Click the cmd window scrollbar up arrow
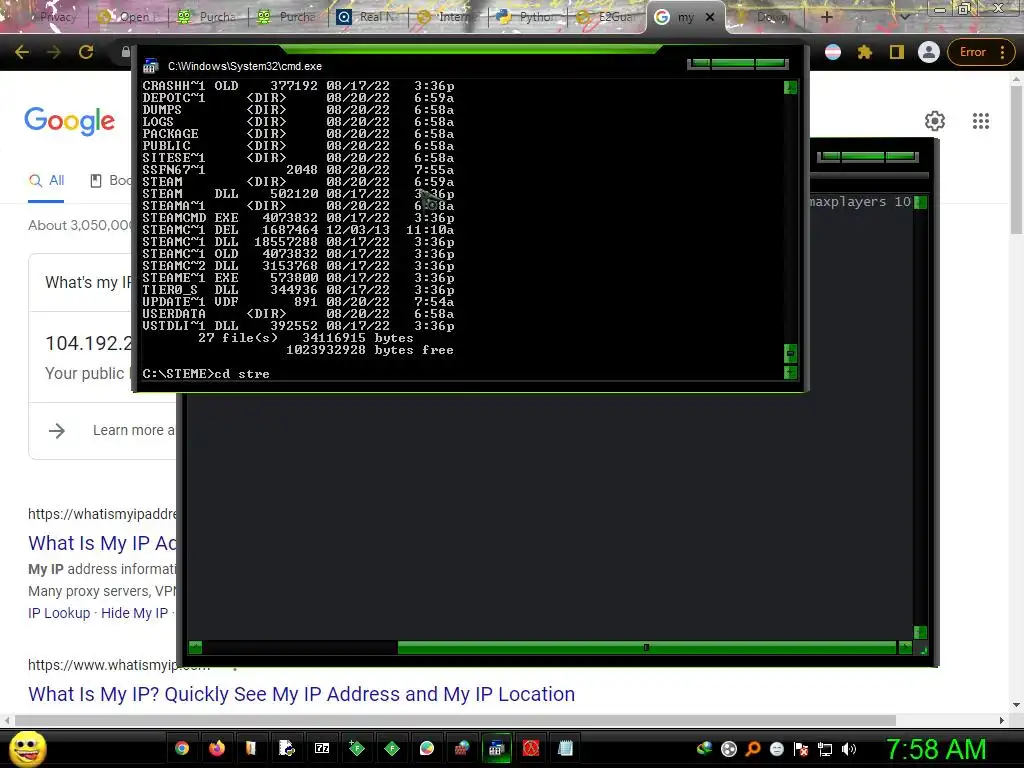 790,88
